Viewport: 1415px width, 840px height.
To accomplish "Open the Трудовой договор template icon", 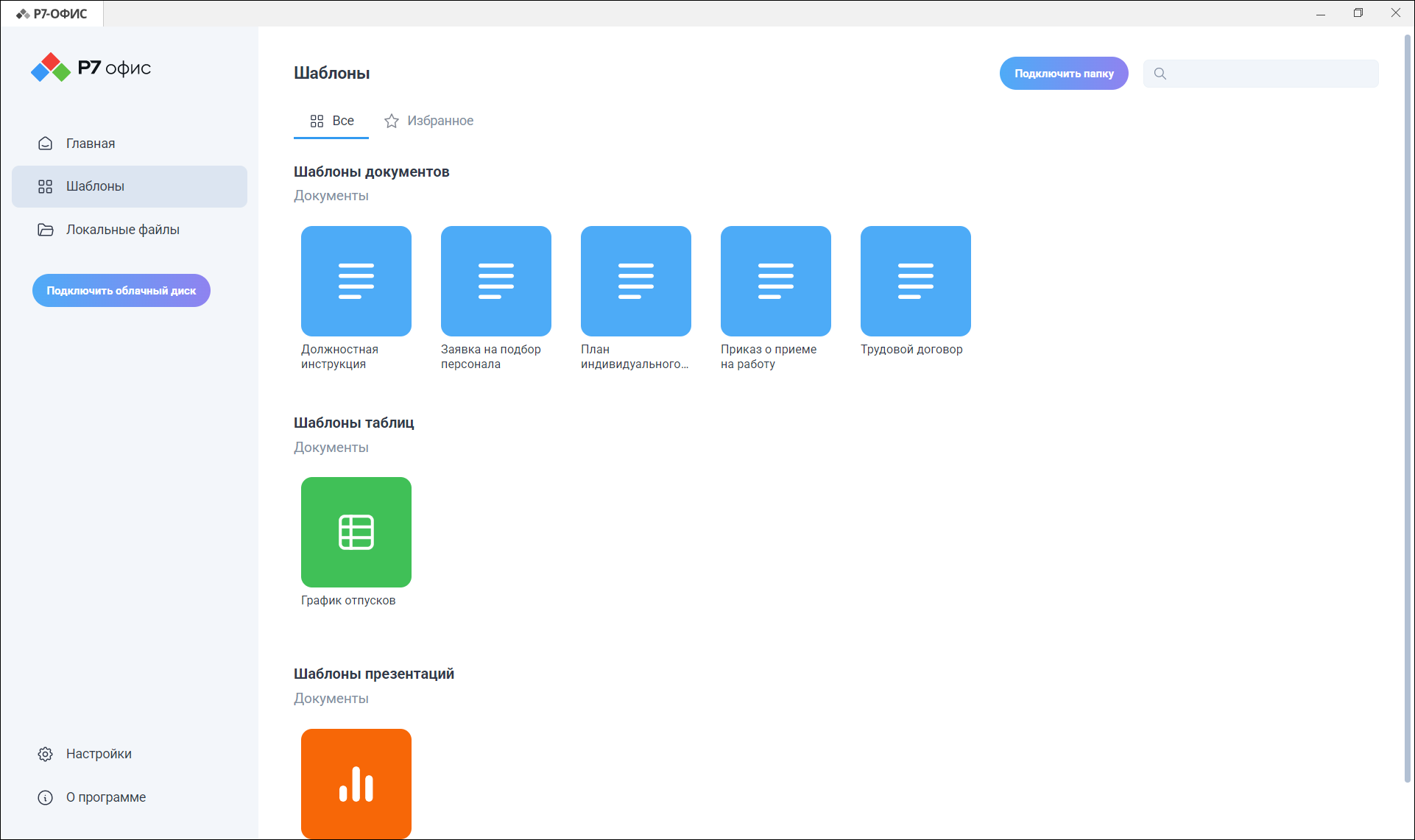I will [x=916, y=281].
